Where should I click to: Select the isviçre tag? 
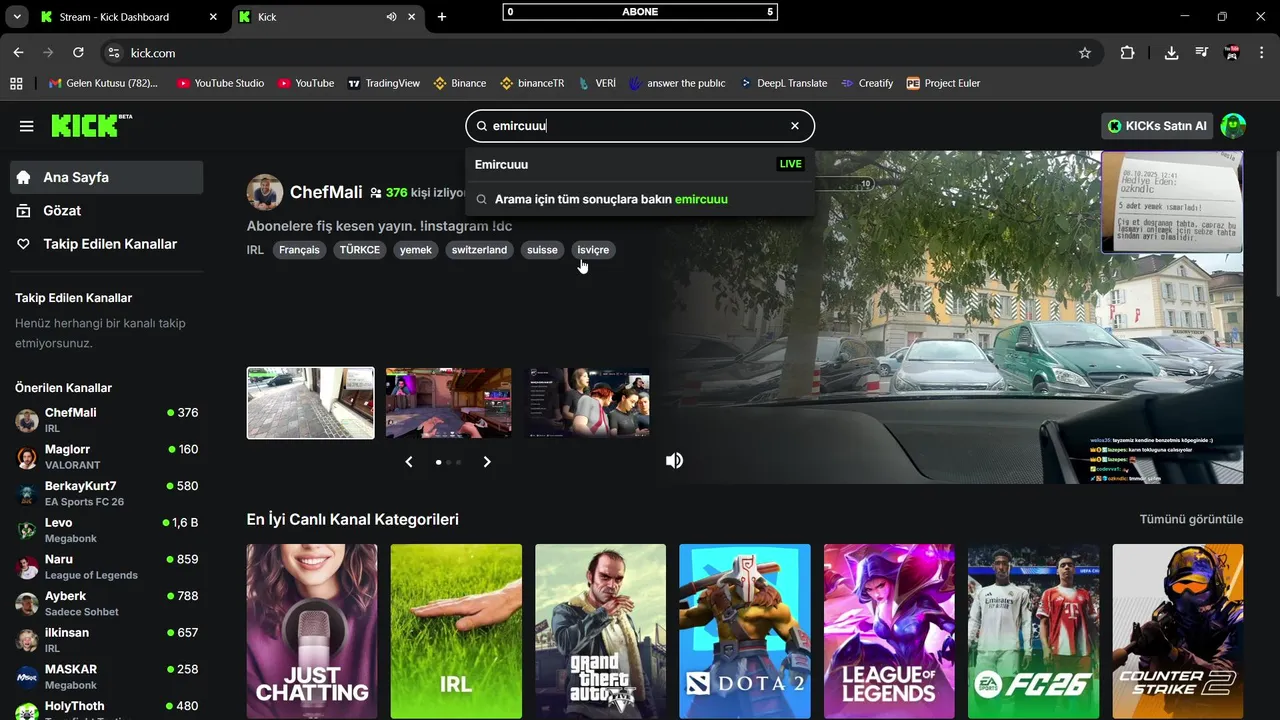(593, 250)
